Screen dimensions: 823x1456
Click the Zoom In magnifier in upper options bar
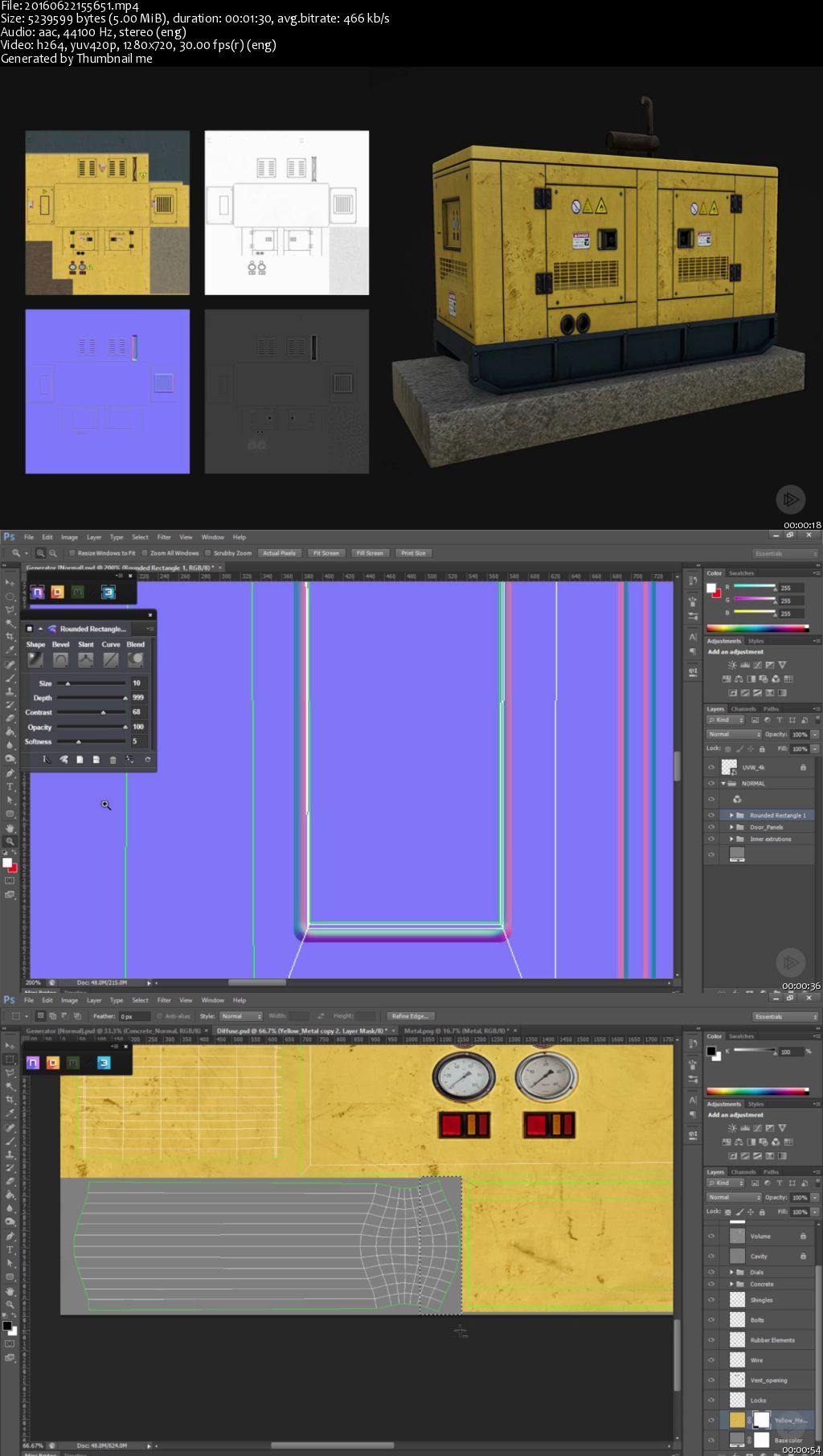pos(40,553)
